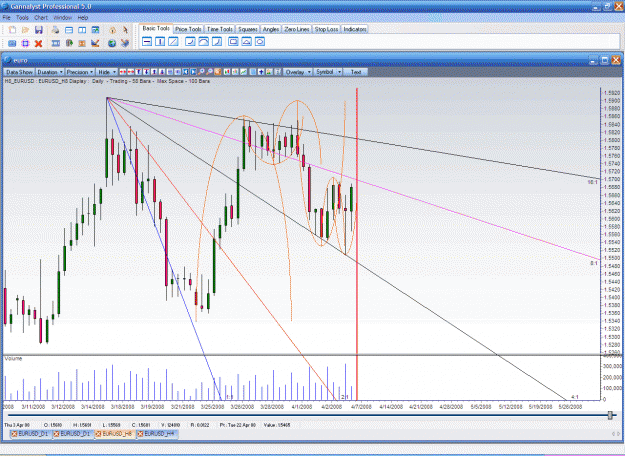
Task: Click the second magnifier zoom icon in chart toolbar
Action: click(x=210, y=72)
